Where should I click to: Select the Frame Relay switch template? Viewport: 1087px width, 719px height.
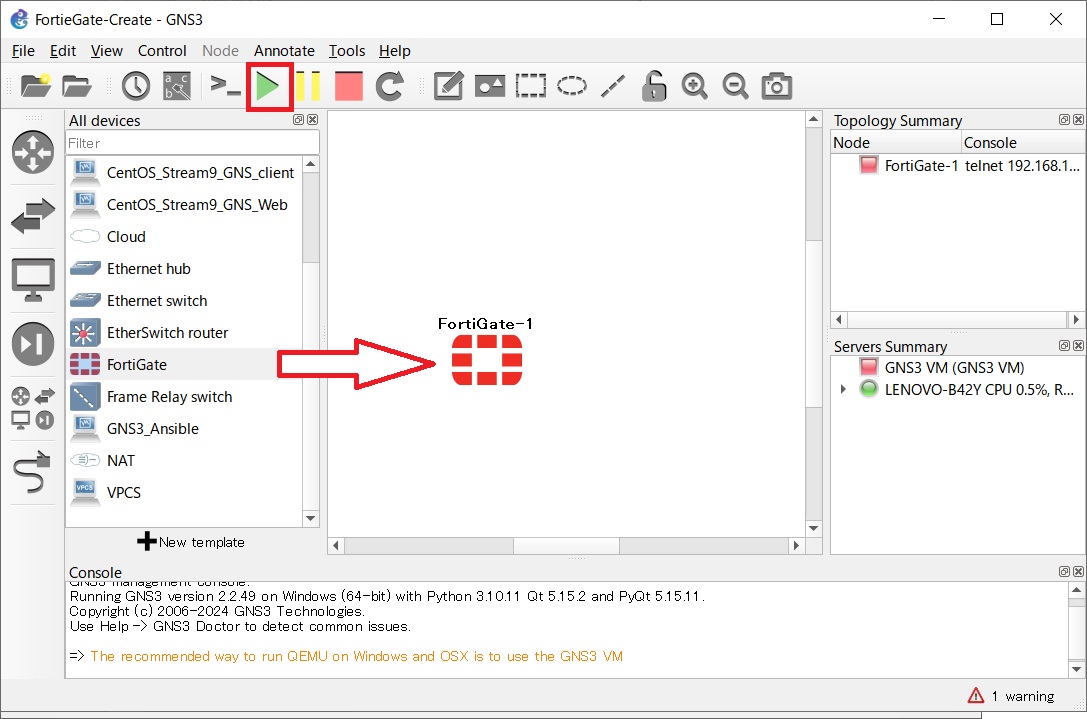[x=184, y=397]
